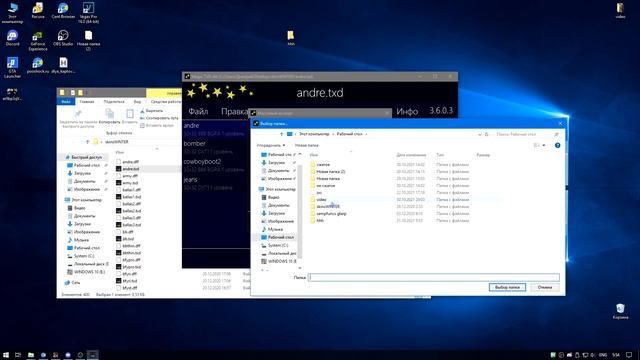
Task: Click the Файл button in the Explorer ribbon
Action: pos(66,102)
